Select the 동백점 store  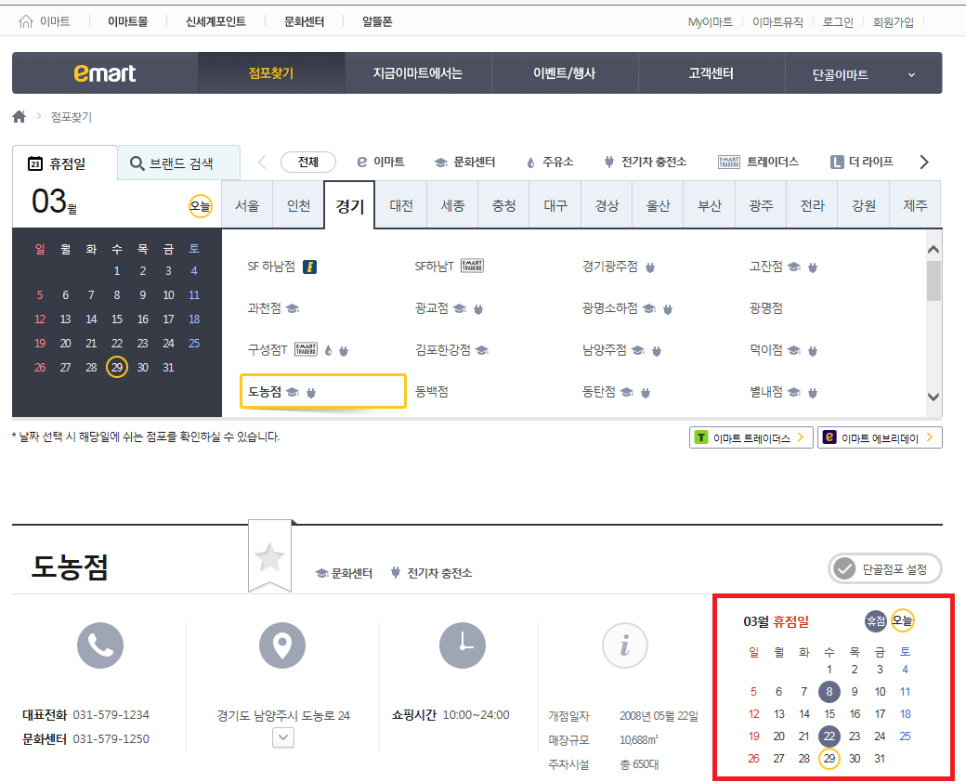click(432, 392)
